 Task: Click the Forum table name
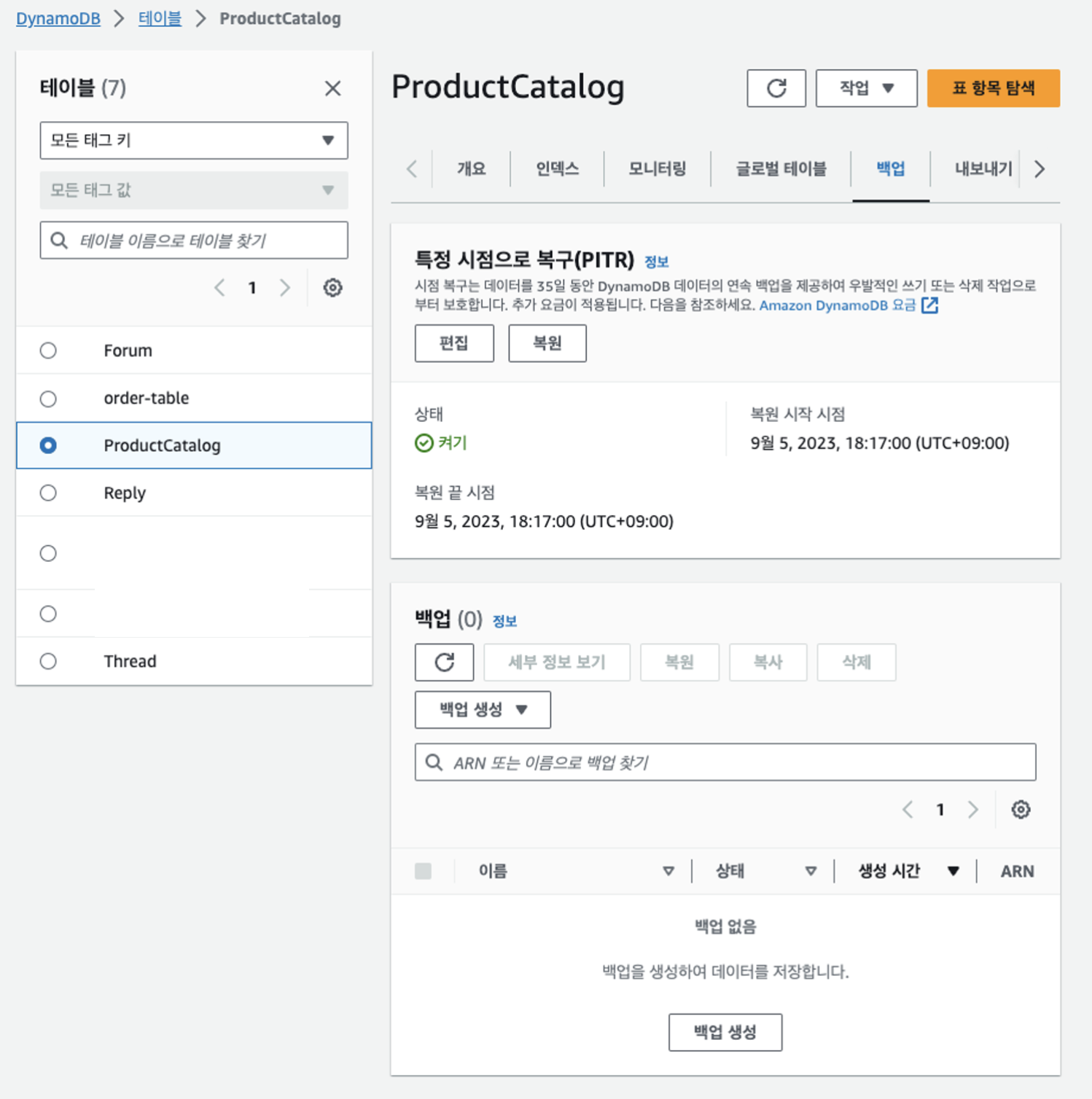pos(128,351)
